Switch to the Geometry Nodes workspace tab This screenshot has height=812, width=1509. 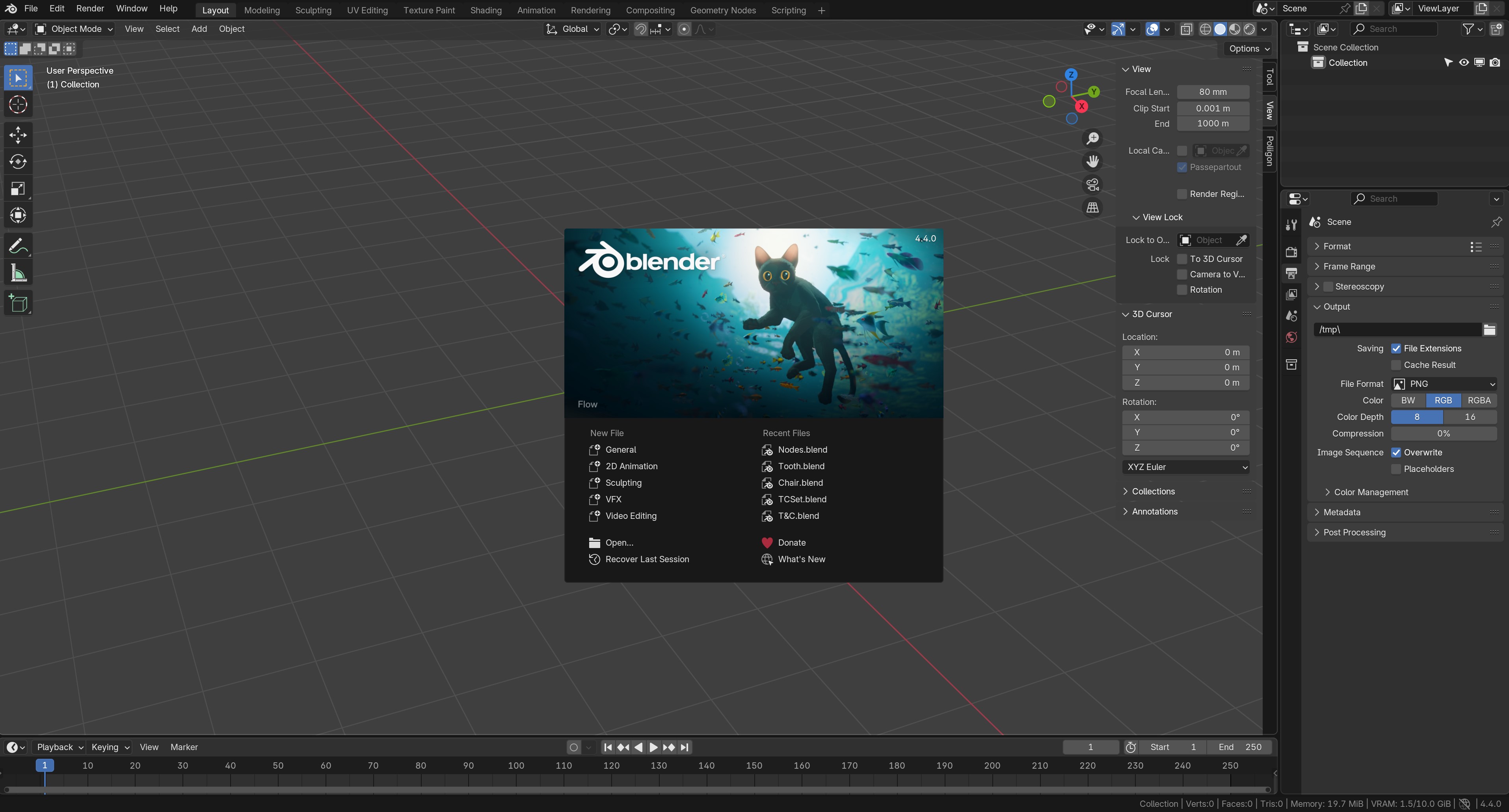723,11
